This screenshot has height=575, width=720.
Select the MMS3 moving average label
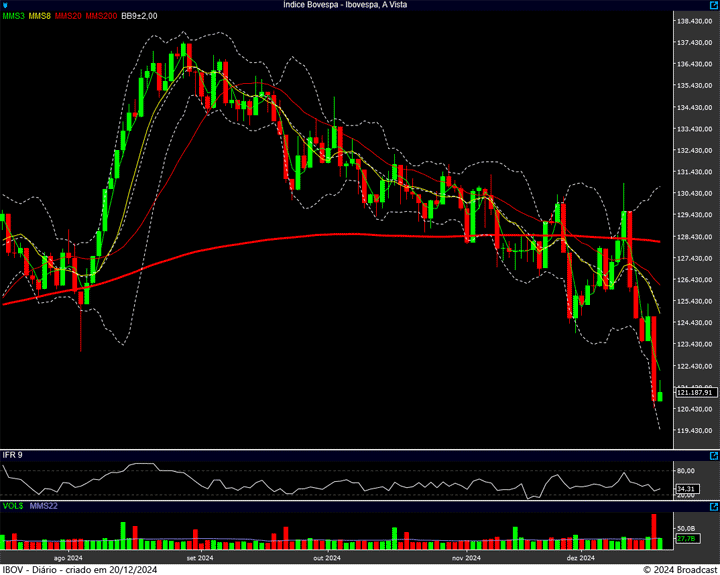pyautogui.click(x=14, y=16)
